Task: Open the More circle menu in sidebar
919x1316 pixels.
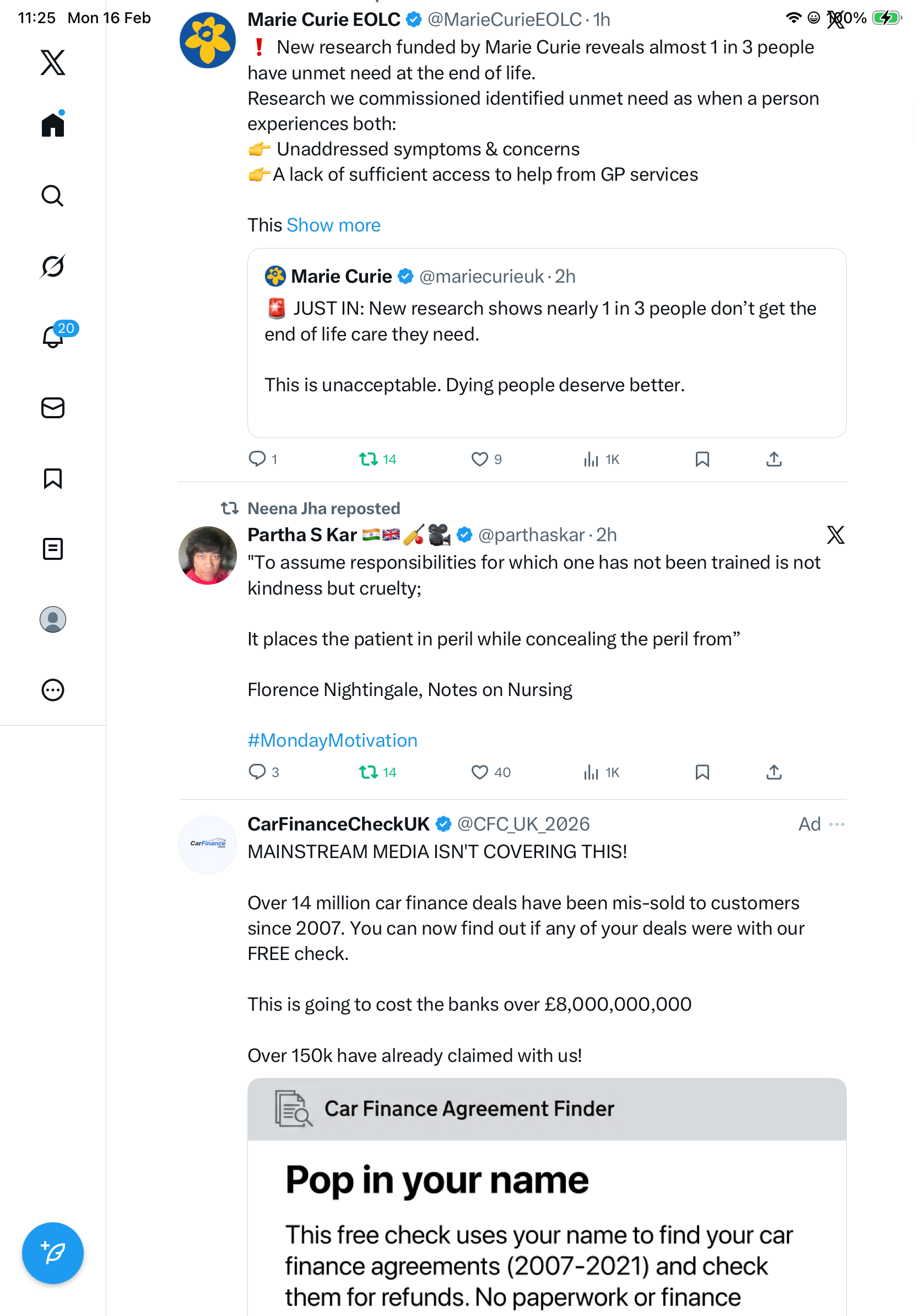Action: tap(53, 689)
